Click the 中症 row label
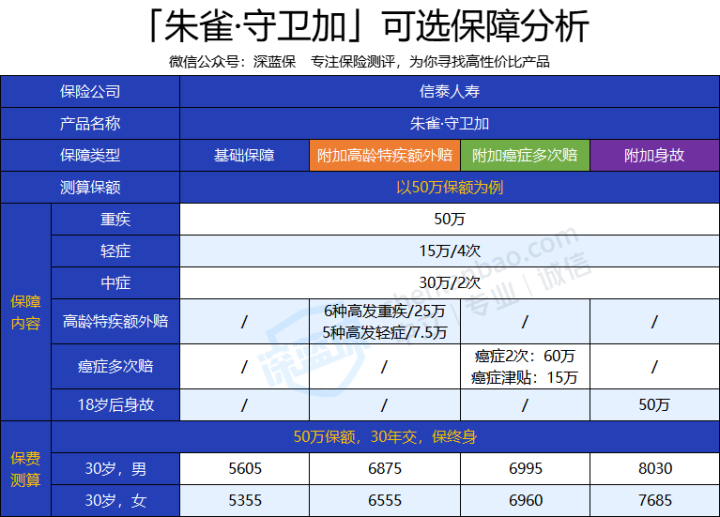 click(x=115, y=283)
